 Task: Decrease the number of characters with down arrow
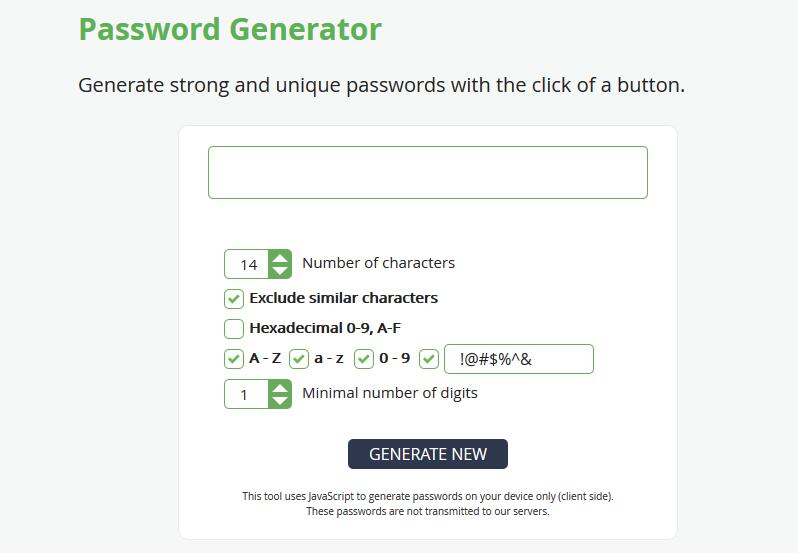[280, 271]
